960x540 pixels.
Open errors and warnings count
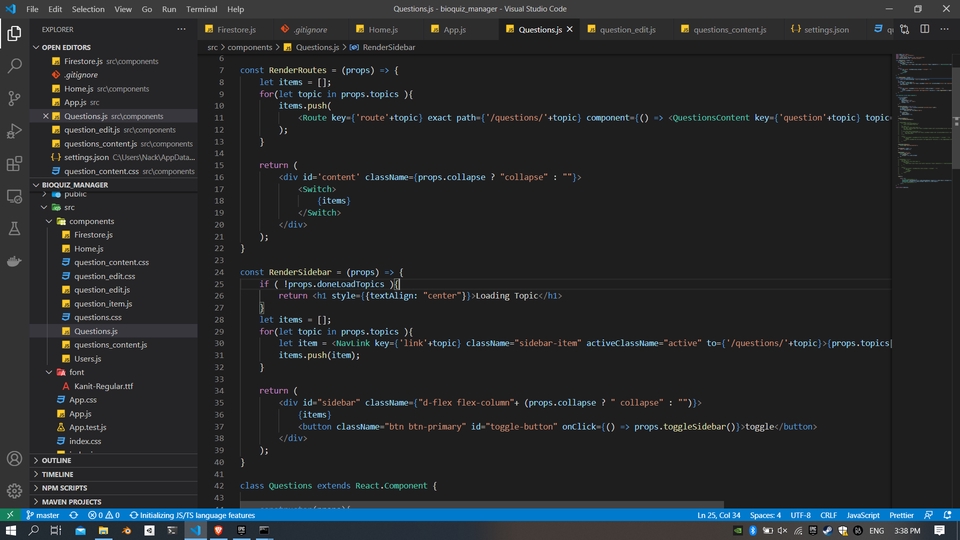[103, 515]
